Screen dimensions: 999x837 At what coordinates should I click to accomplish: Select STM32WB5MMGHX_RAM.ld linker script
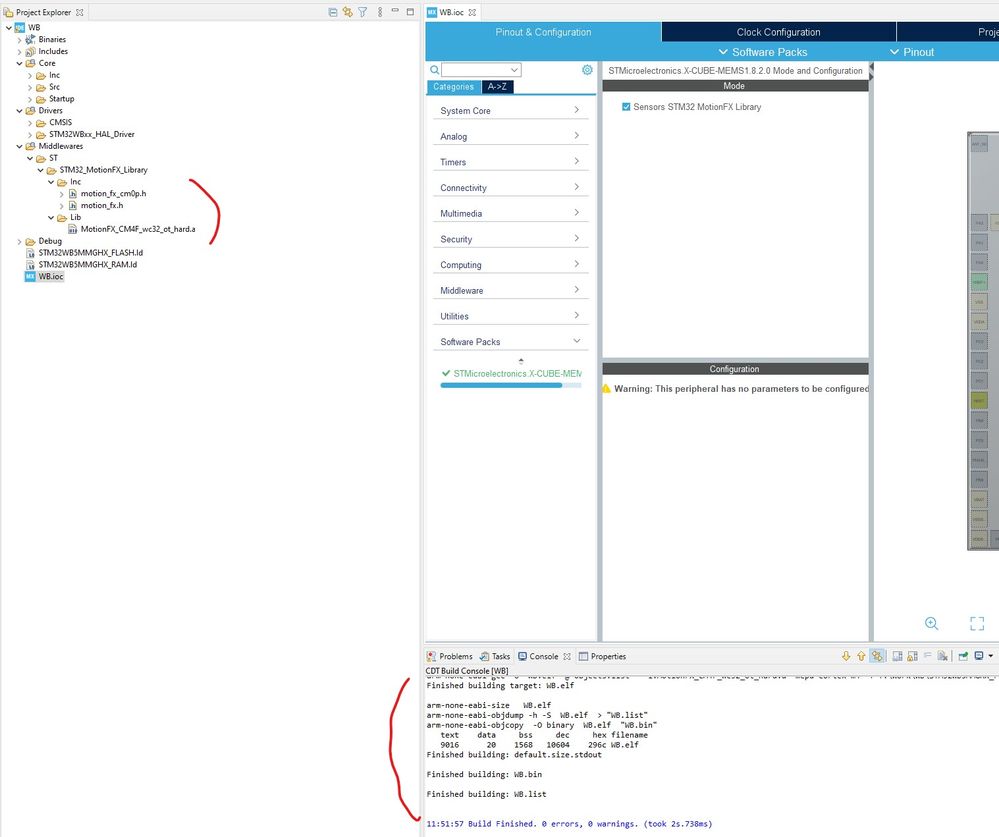click(87, 264)
